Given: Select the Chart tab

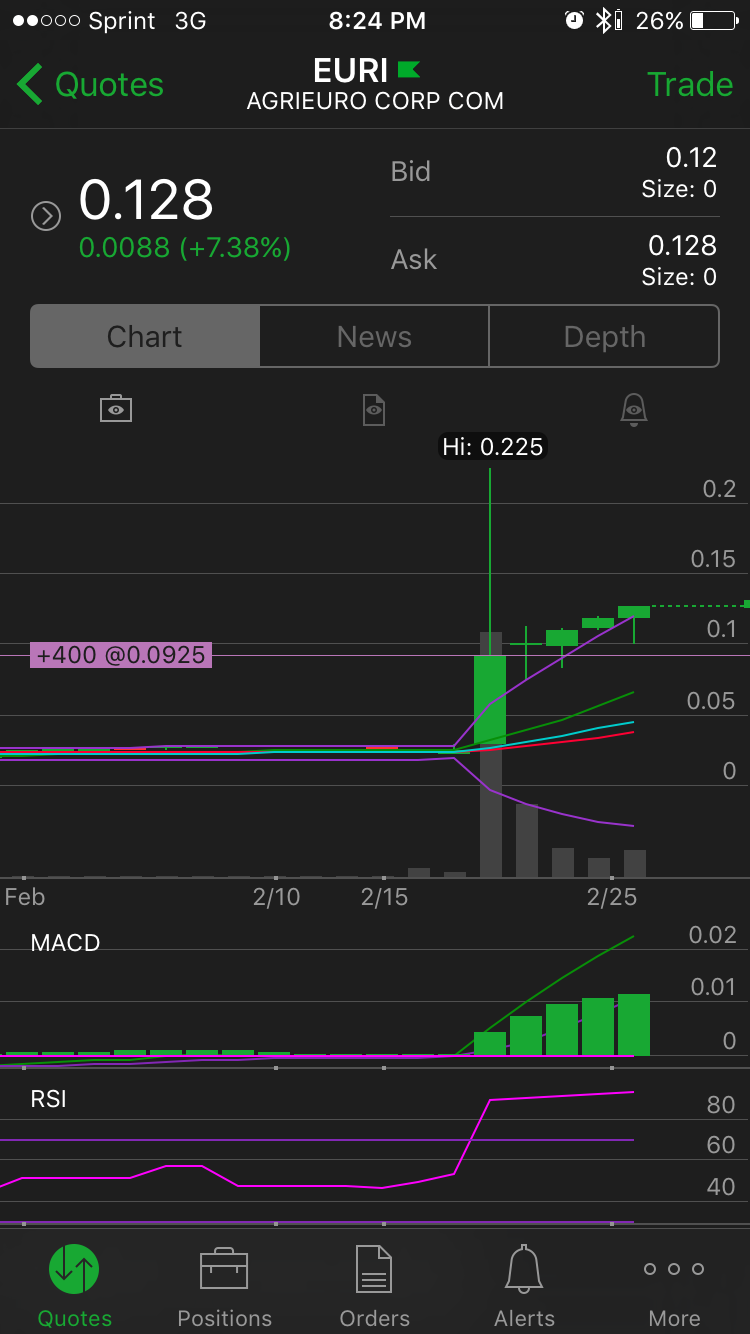Looking at the screenshot, I should point(145,336).
